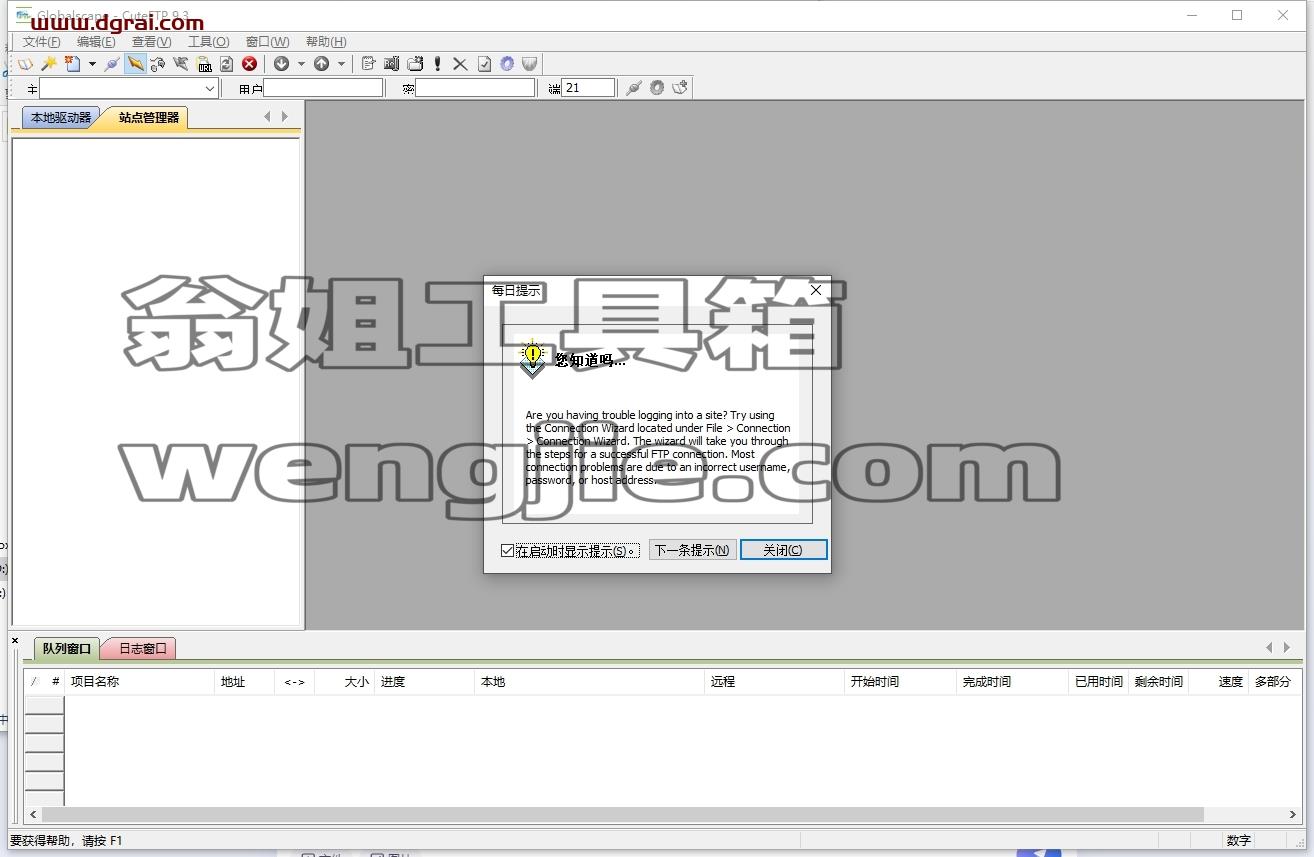This screenshot has height=857, width=1314.
Task: Click the Username input field
Action: point(323,88)
